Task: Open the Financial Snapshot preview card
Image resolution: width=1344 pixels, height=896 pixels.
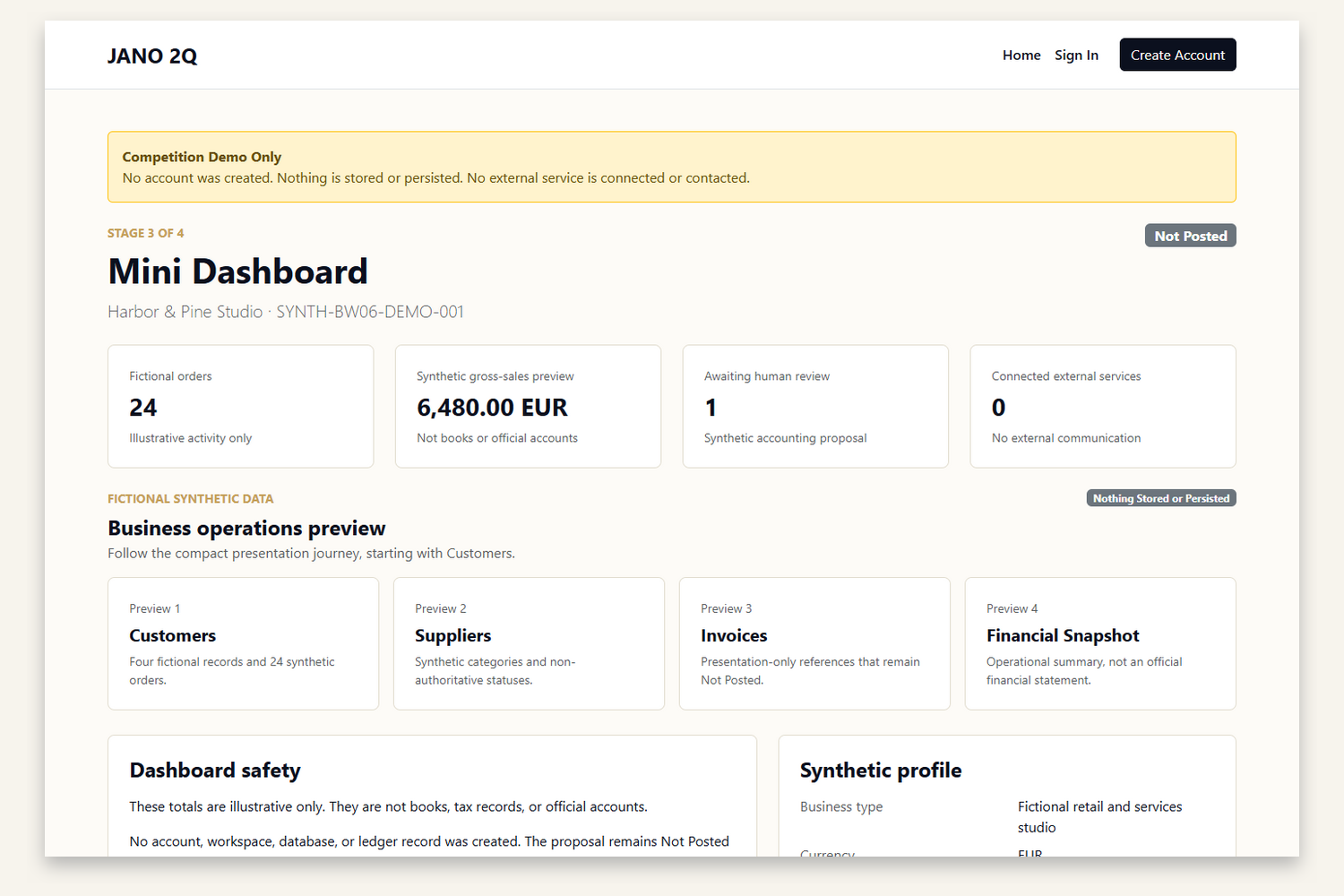Action: coord(1100,643)
